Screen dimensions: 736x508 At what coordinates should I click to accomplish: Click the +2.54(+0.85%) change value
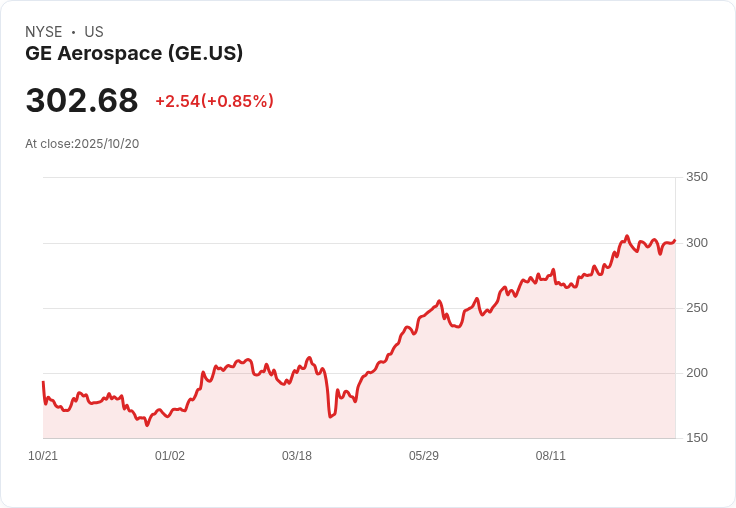point(215,101)
